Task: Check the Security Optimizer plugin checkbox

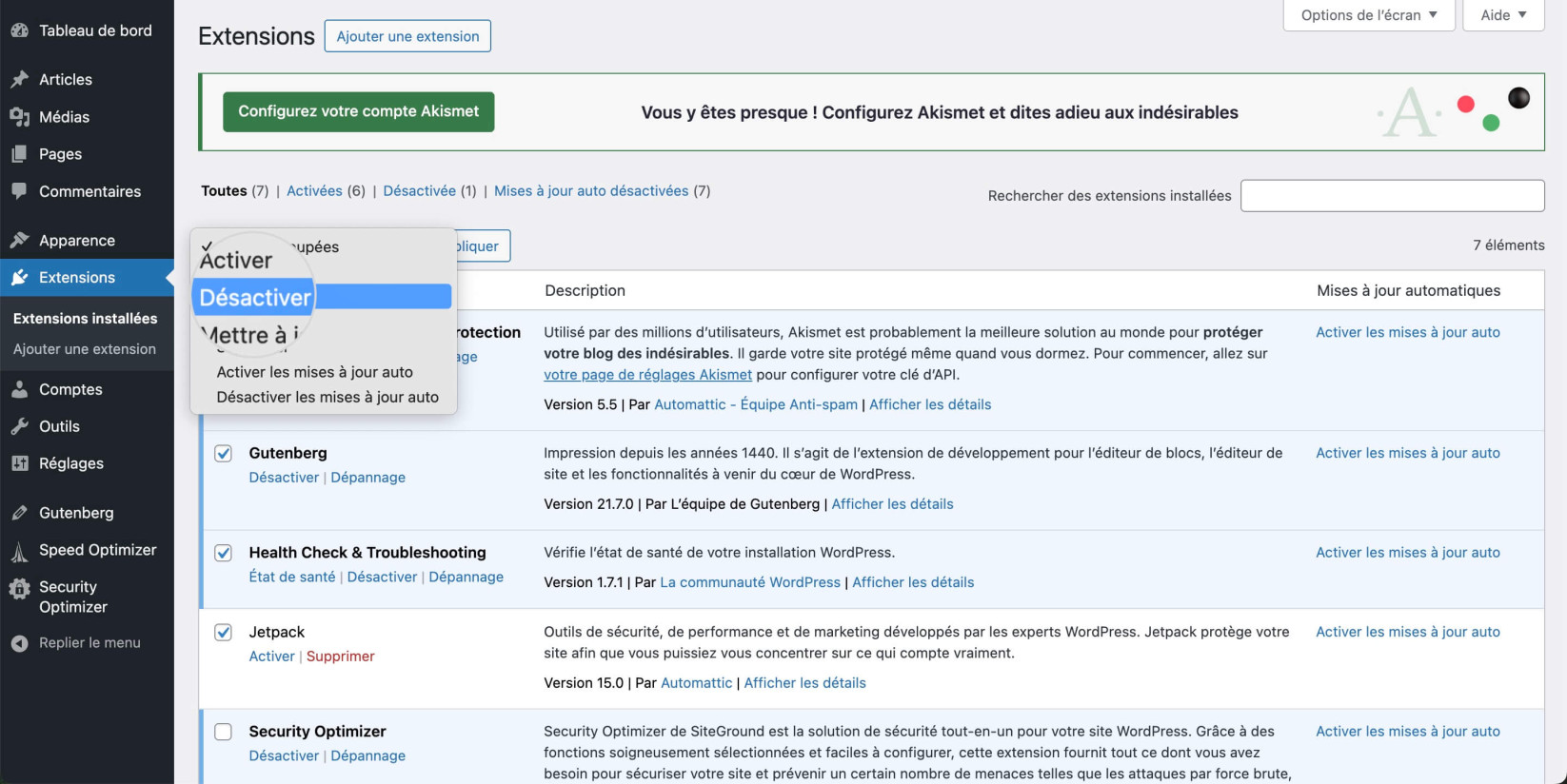Action: (223, 732)
